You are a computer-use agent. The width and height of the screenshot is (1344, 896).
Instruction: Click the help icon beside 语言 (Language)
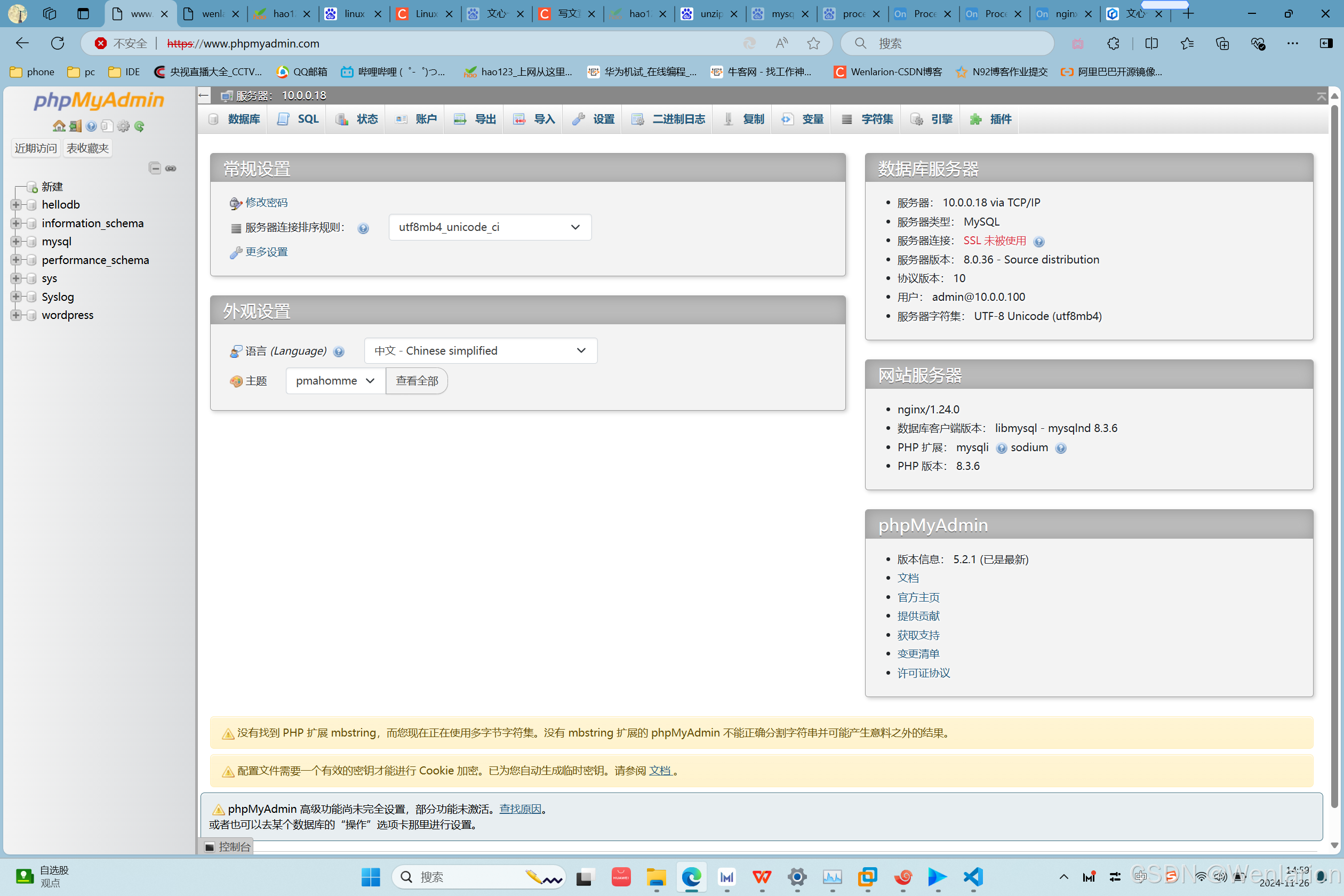(x=339, y=351)
